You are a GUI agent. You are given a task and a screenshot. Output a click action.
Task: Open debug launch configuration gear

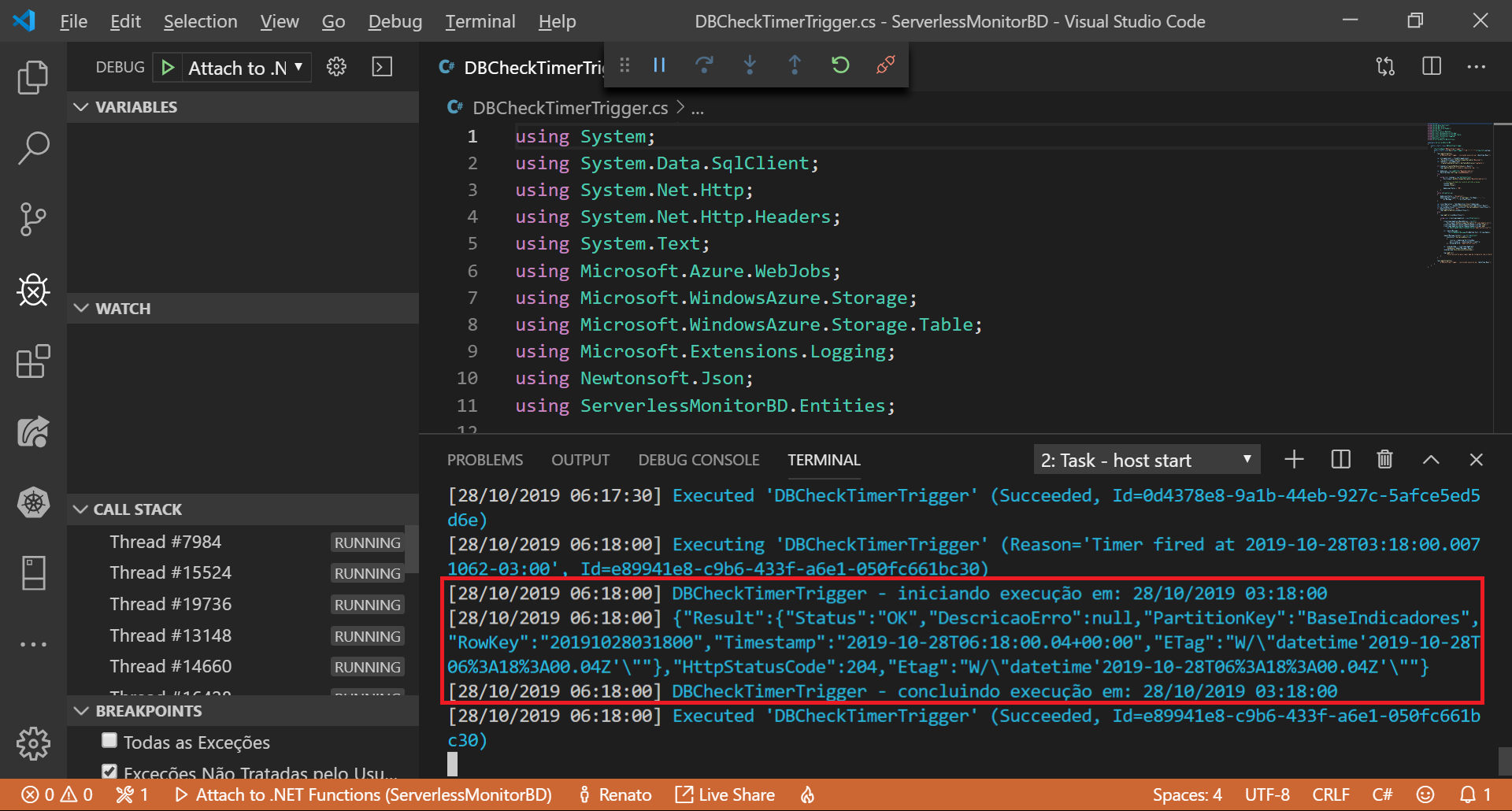tap(336, 67)
